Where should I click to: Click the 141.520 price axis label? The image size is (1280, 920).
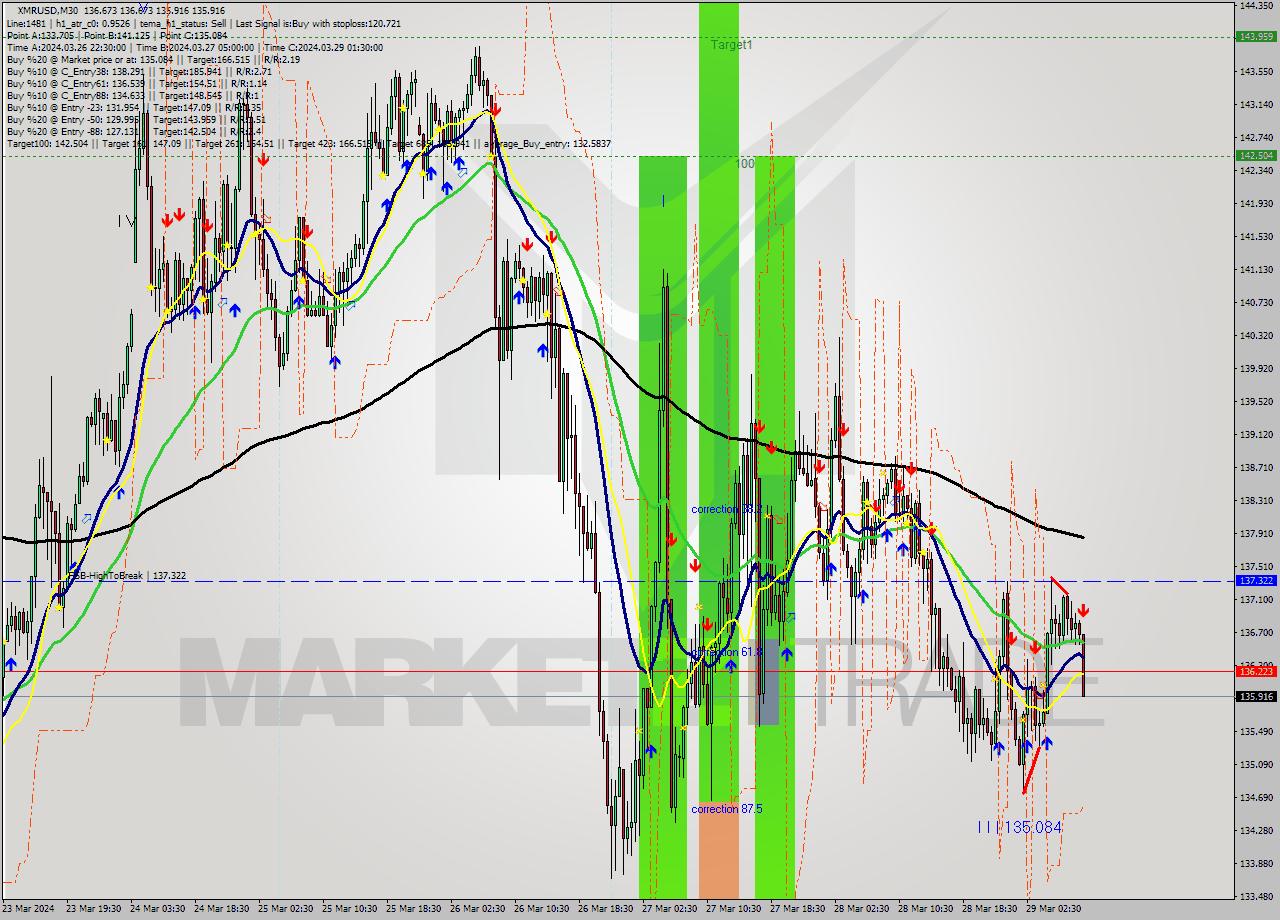(1256, 236)
